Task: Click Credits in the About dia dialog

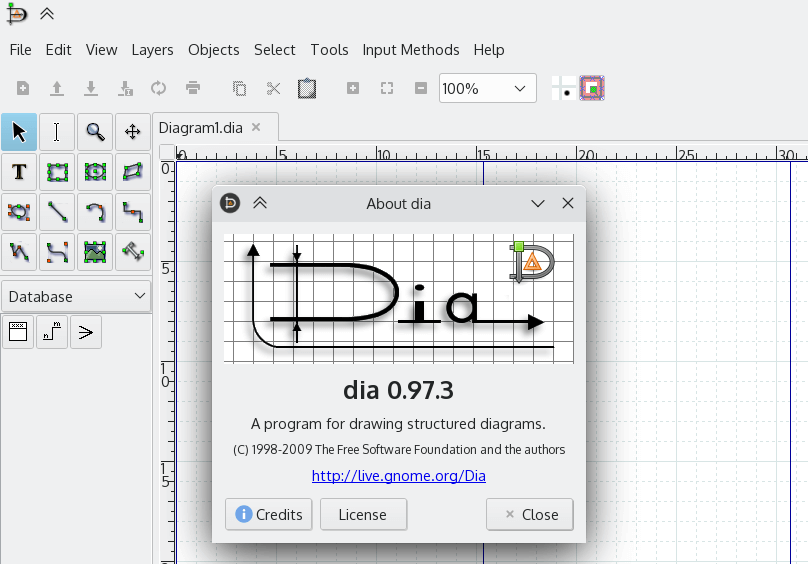Action: 269,515
